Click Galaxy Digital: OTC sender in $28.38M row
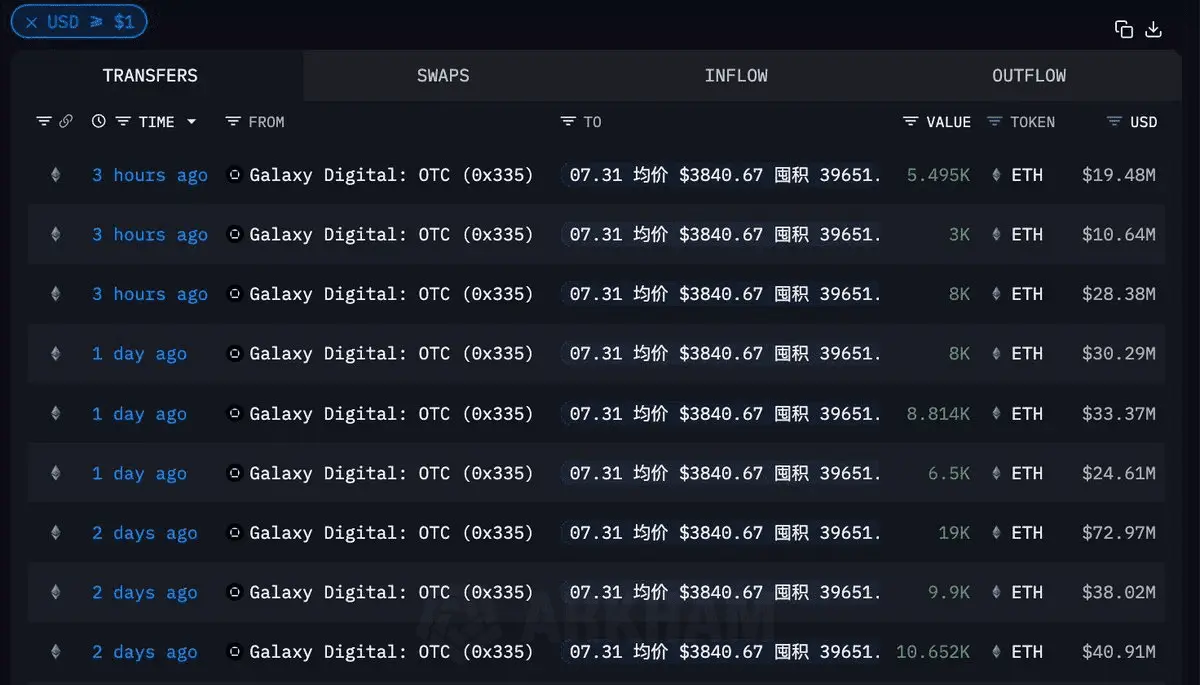 coord(391,294)
